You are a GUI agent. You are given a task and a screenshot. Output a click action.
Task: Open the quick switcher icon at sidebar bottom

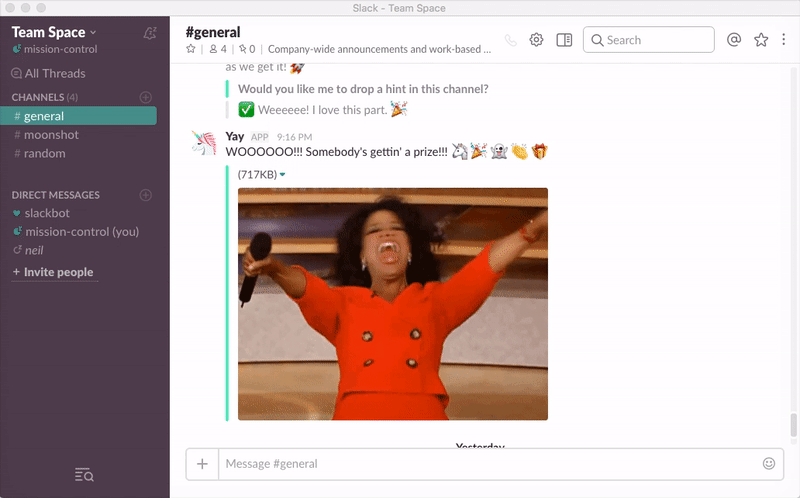pyautogui.click(x=84, y=475)
